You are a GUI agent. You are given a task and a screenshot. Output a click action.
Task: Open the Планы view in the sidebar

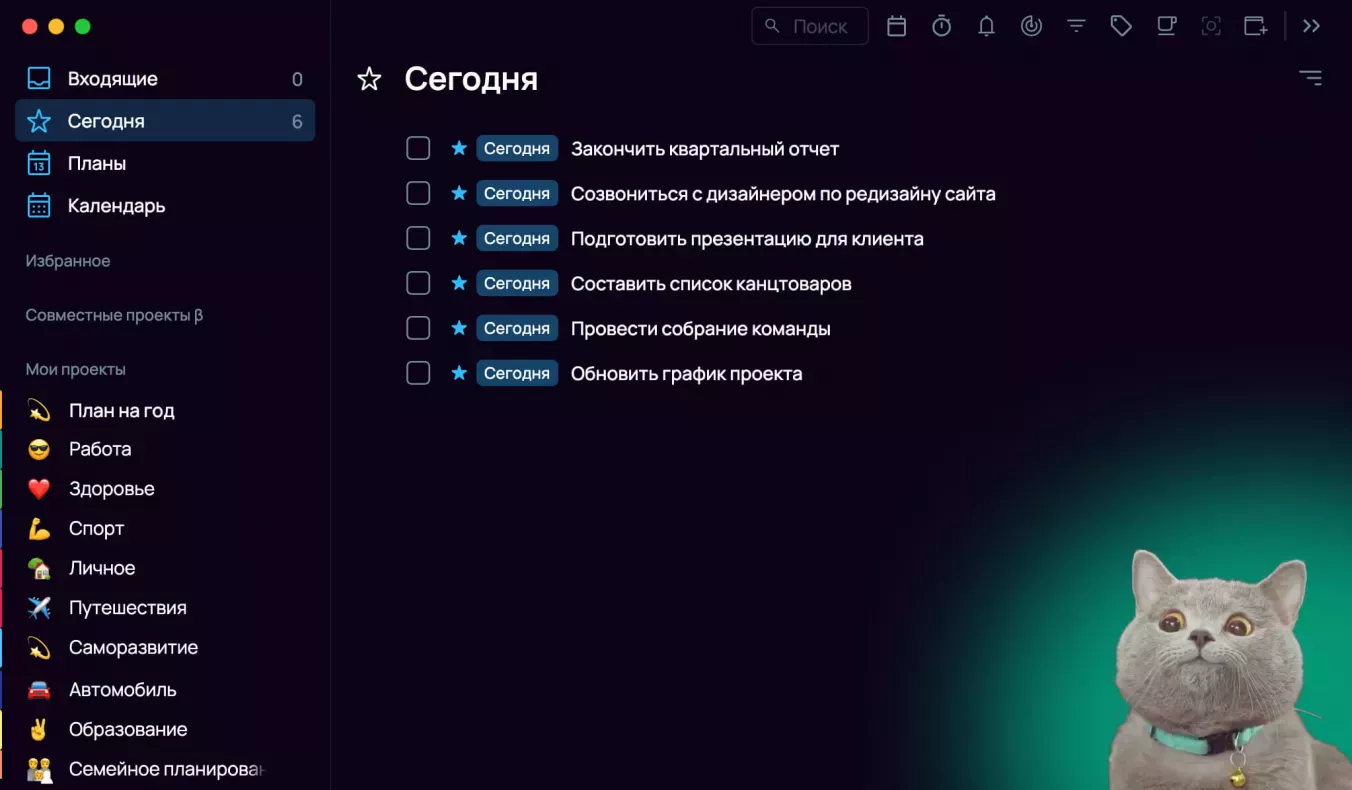pos(165,163)
